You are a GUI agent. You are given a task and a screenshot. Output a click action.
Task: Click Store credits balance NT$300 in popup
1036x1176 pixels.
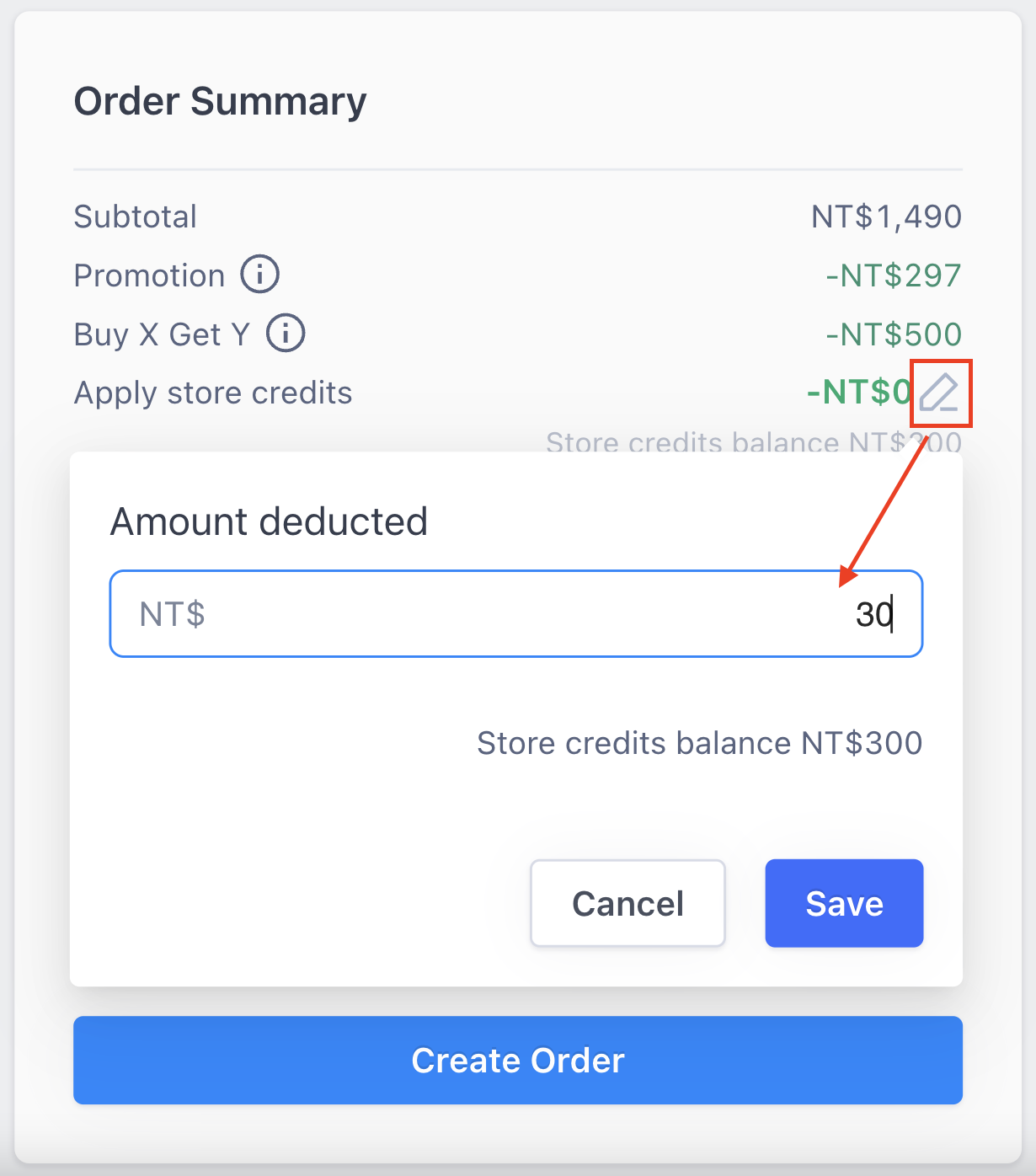[700, 743]
